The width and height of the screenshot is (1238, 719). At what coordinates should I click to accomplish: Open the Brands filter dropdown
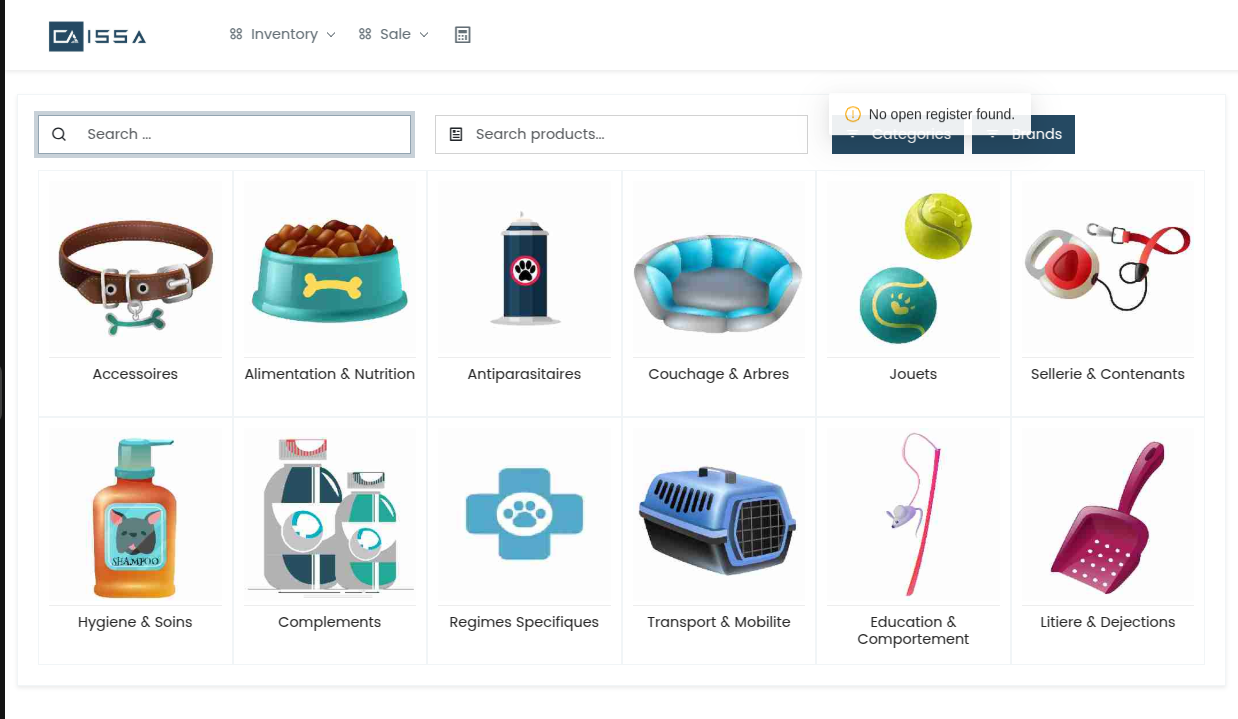[1023, 135]
